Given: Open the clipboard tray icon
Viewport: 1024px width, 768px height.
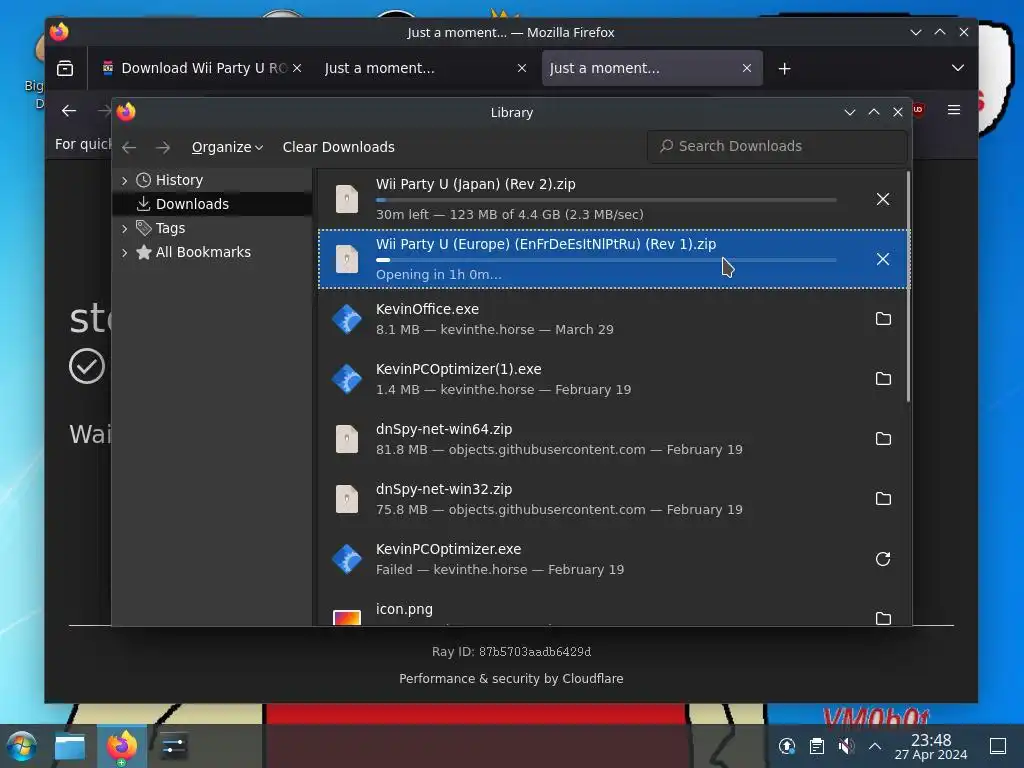Looking at the screenshot, I should 816,746.
